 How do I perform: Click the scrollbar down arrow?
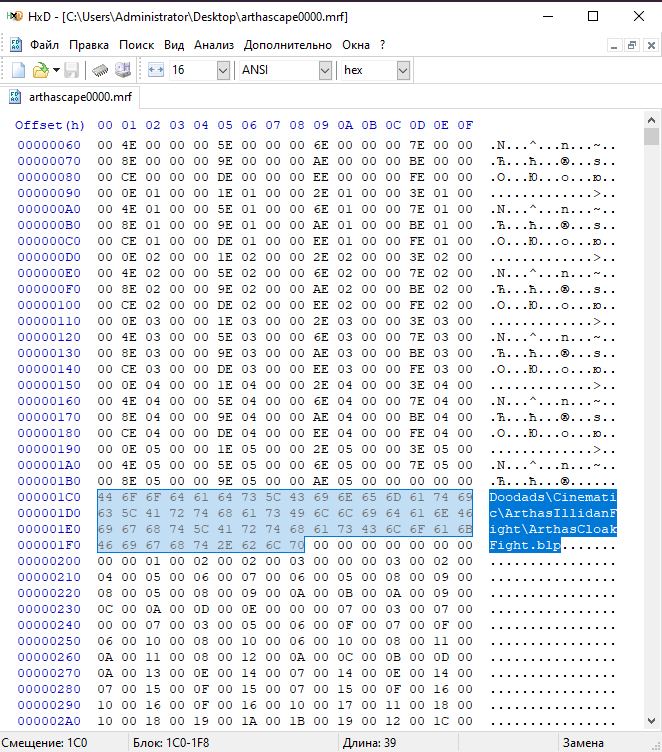(651, 720)
